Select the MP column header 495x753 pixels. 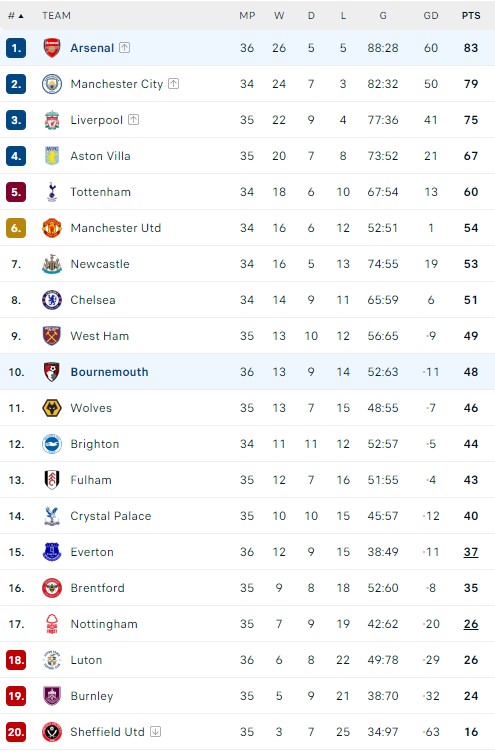coord(247,15)
